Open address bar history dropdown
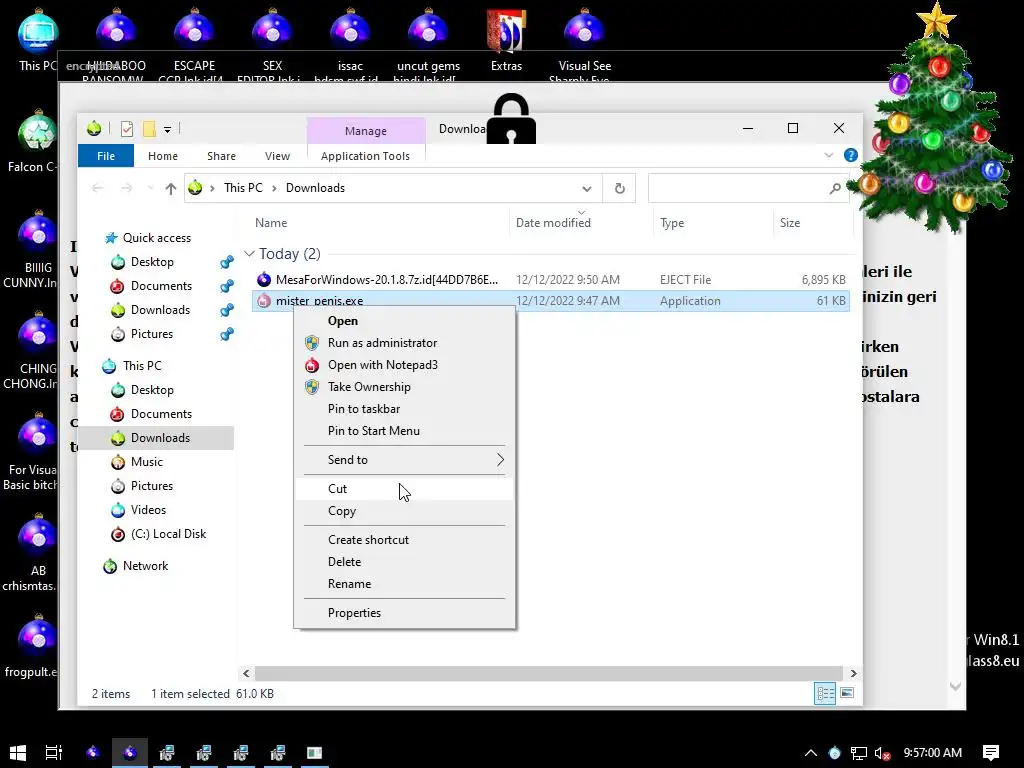Screen dimensions: 1024x768 586,189
